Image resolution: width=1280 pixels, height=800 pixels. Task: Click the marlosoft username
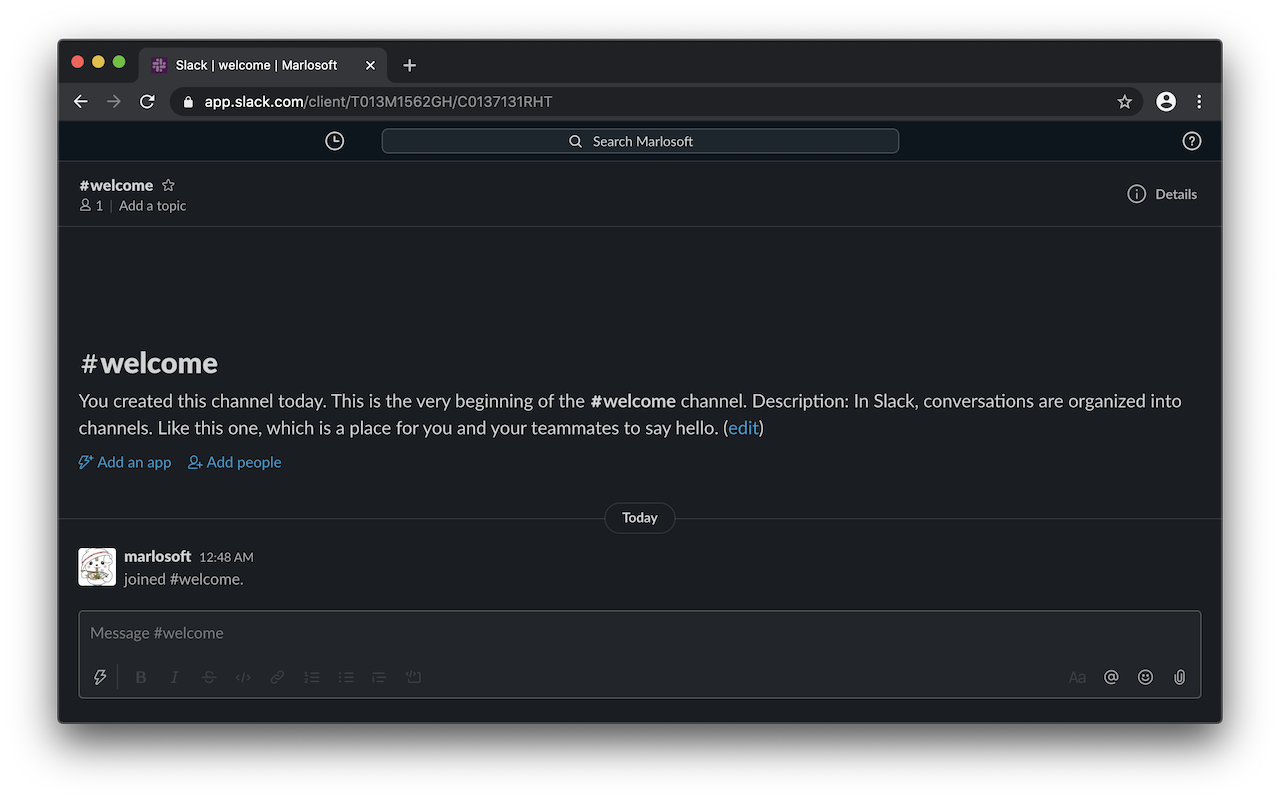[158, 556]
